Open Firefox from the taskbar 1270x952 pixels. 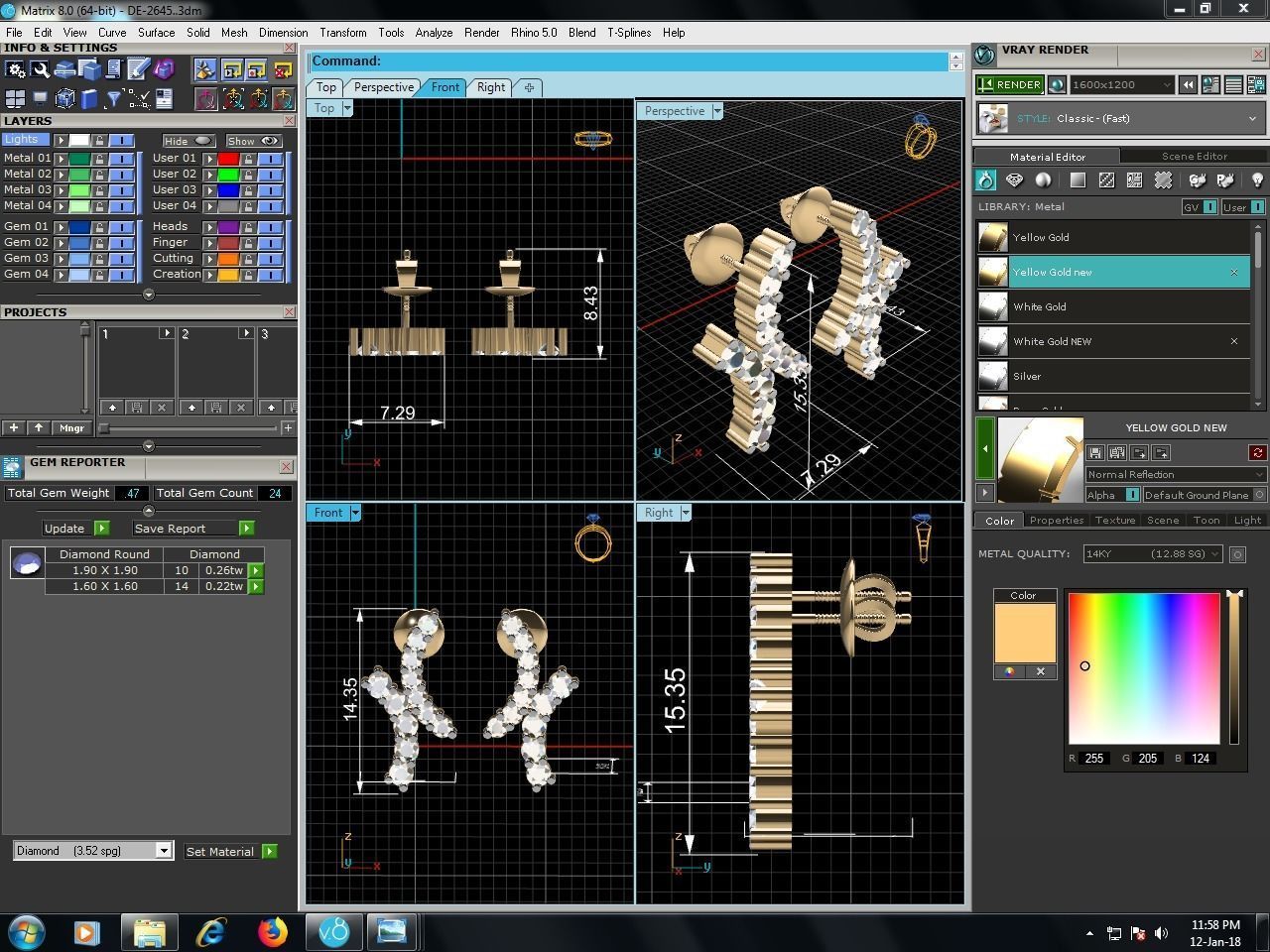coord(272,932)
